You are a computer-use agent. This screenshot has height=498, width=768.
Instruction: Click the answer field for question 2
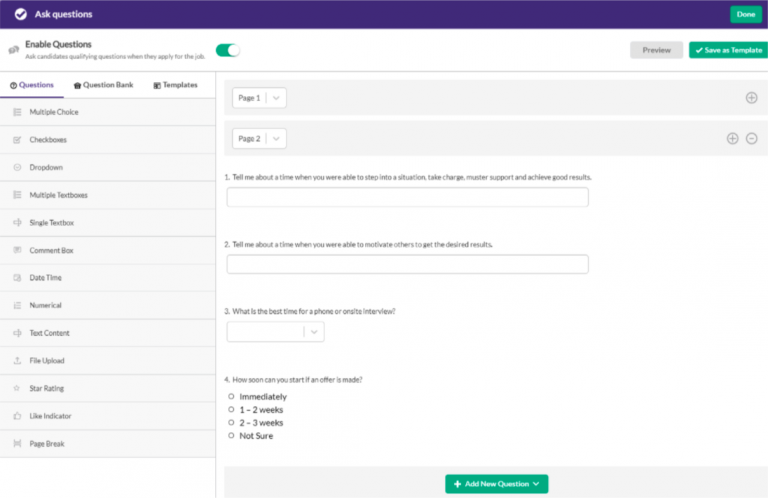click(x=408, y=264)
